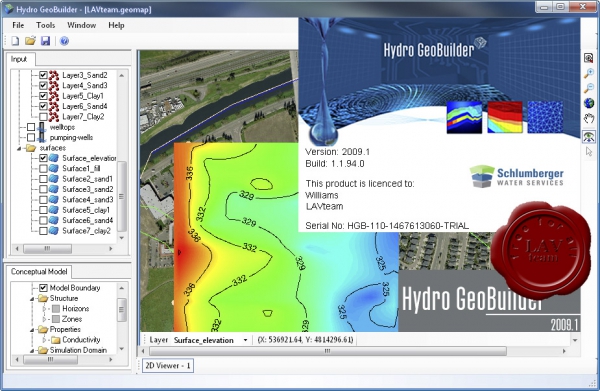
Task: Open the File menu
Action: pyautogui.click(x=18, y=25)
